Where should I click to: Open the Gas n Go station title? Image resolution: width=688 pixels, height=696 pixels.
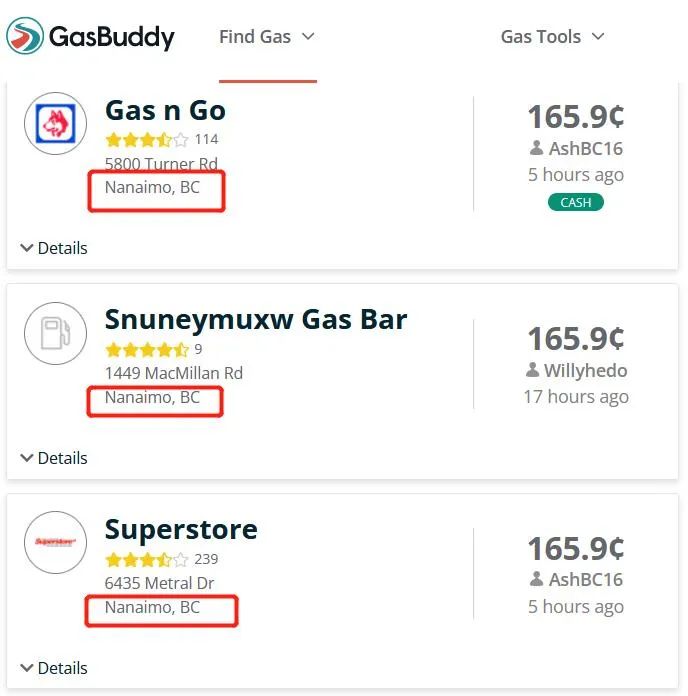point(165,111)
